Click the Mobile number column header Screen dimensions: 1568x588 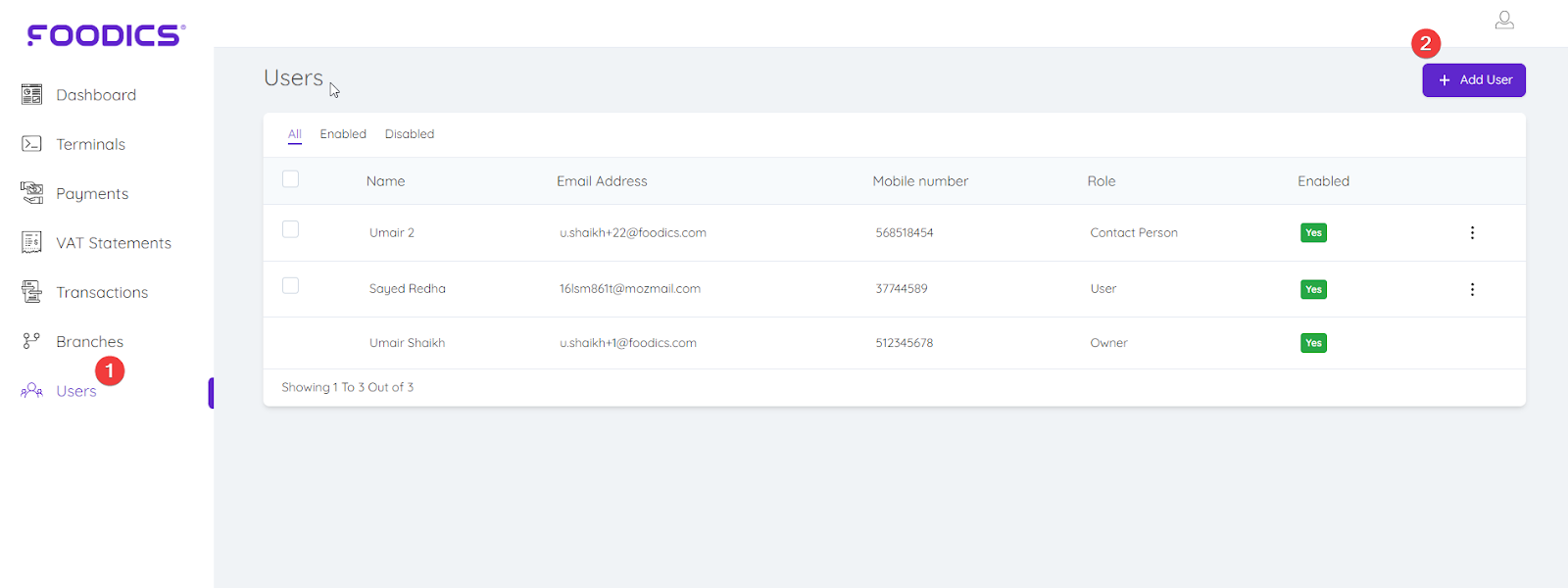click(x=920, y=181)
